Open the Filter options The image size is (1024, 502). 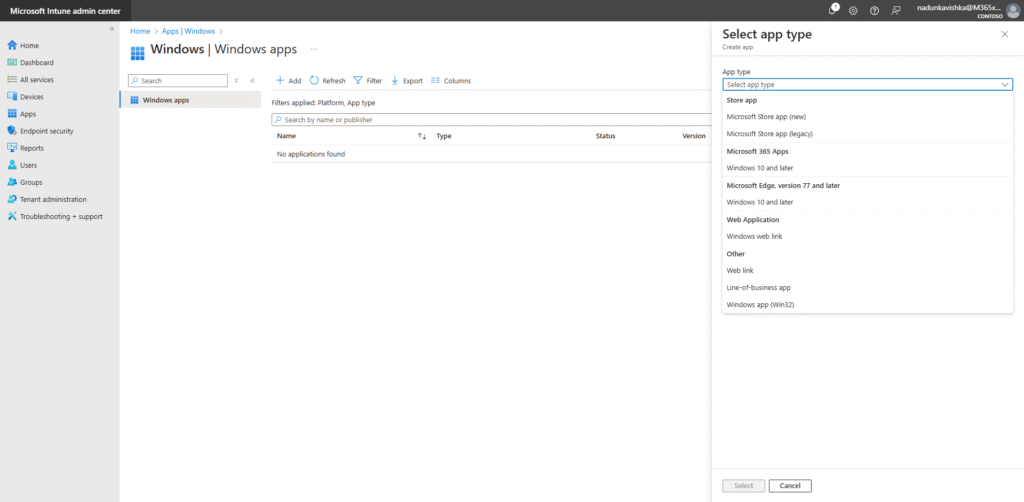[x=368, y=81]
